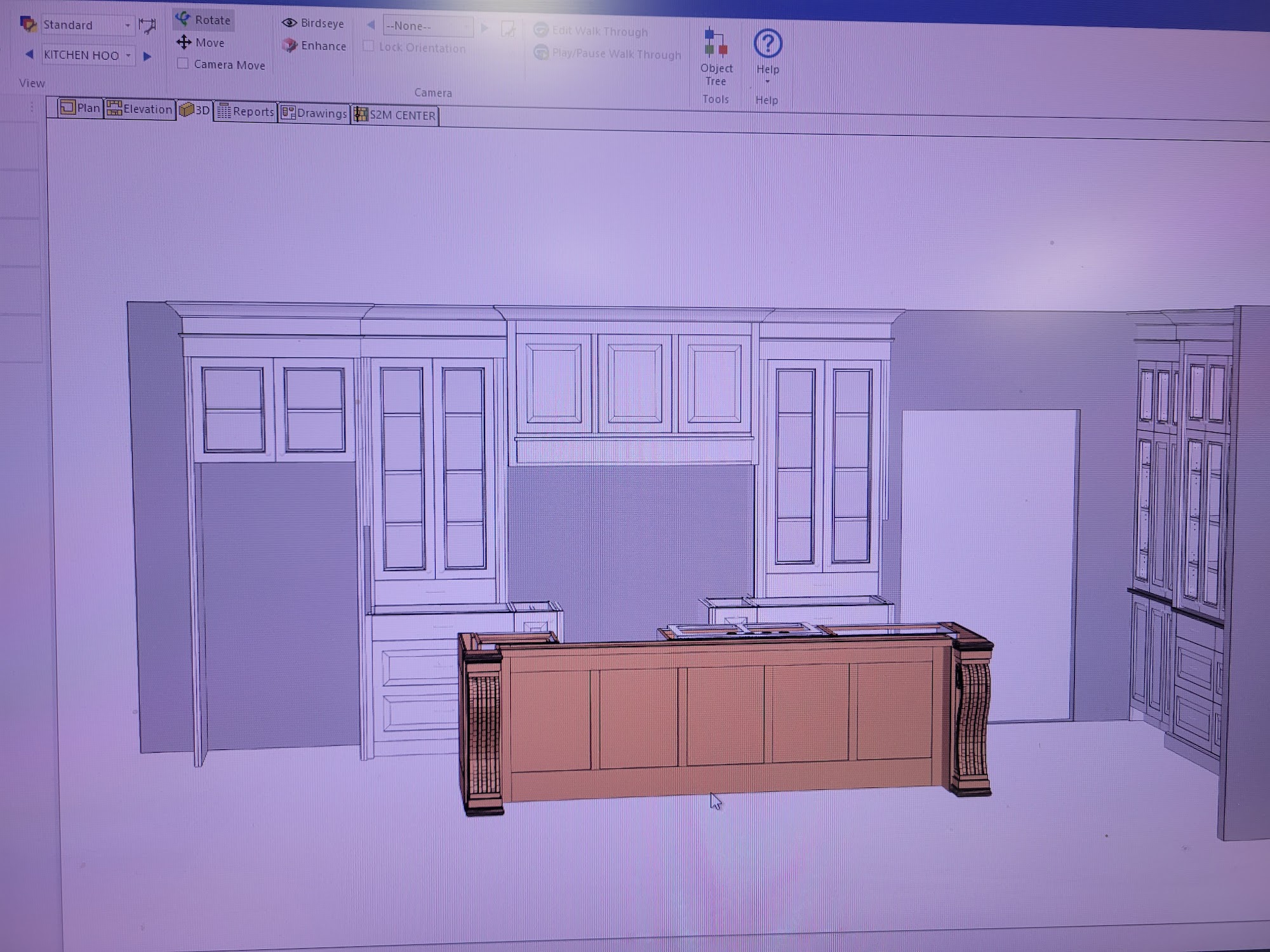
Task: Toggle the Lock Orientation checkbox
Action: click(x=368, y=46)
